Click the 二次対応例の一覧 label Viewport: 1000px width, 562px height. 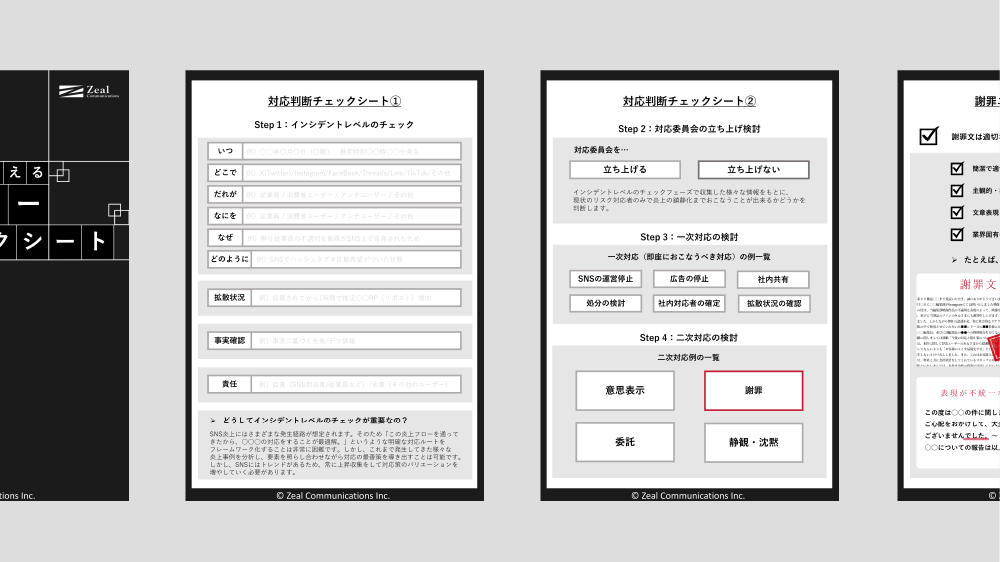point(689,357)
